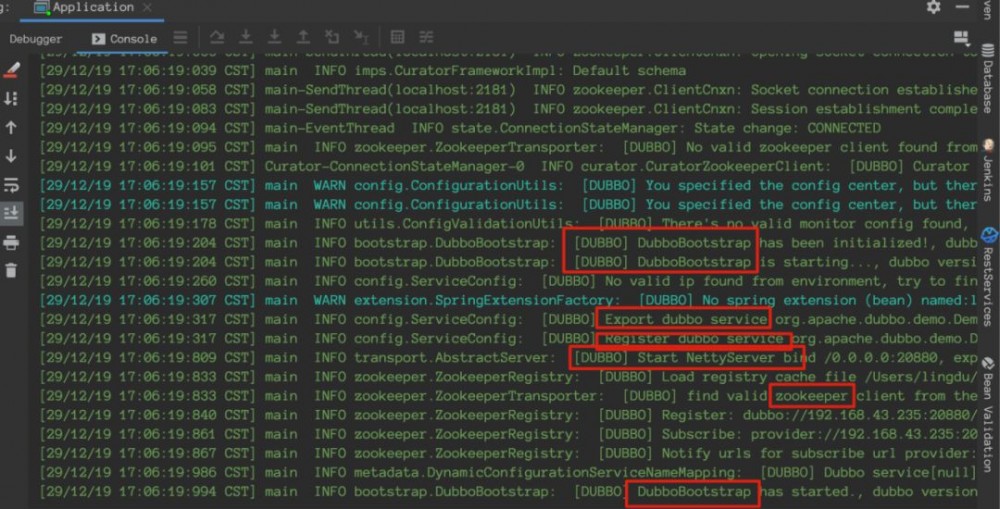Click the down arrow stack trace icon
The width and height of the screenshot is (1000, 509).
click(11, 156)
